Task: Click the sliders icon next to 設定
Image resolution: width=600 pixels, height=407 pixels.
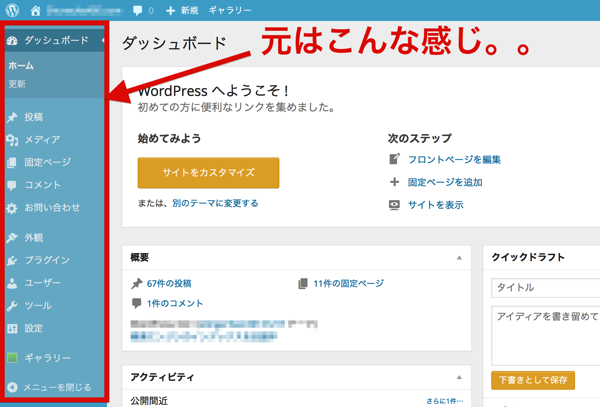Action: coord(12,328)
